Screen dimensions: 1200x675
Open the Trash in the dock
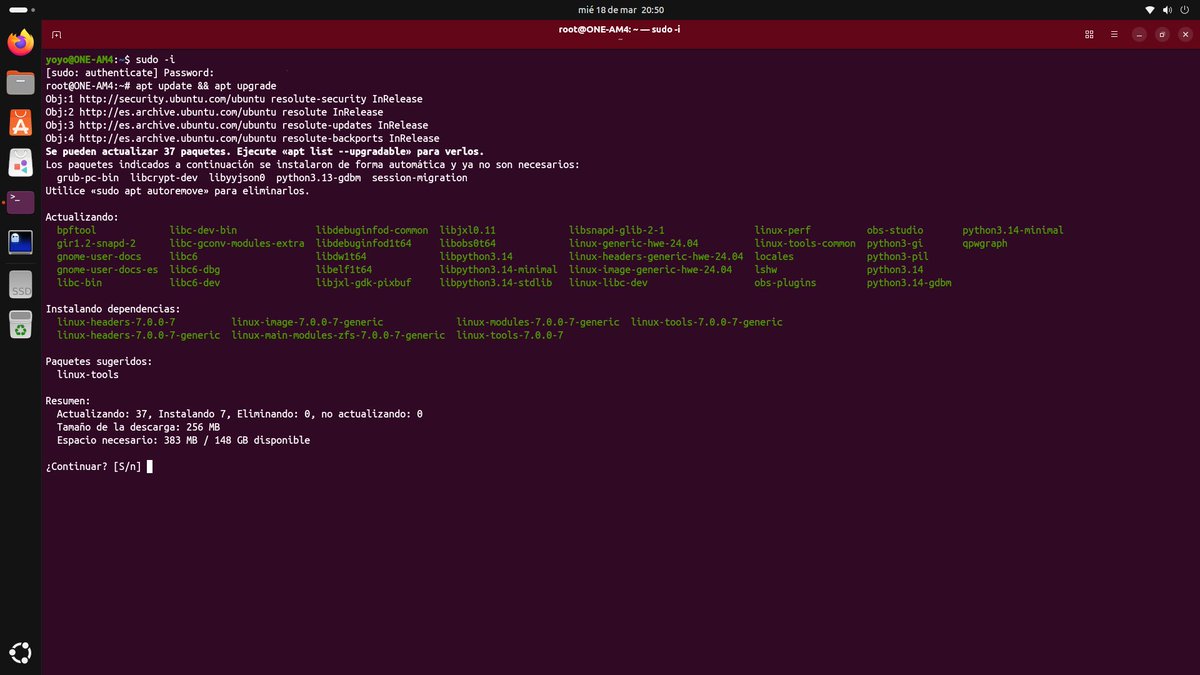[21, 324]
